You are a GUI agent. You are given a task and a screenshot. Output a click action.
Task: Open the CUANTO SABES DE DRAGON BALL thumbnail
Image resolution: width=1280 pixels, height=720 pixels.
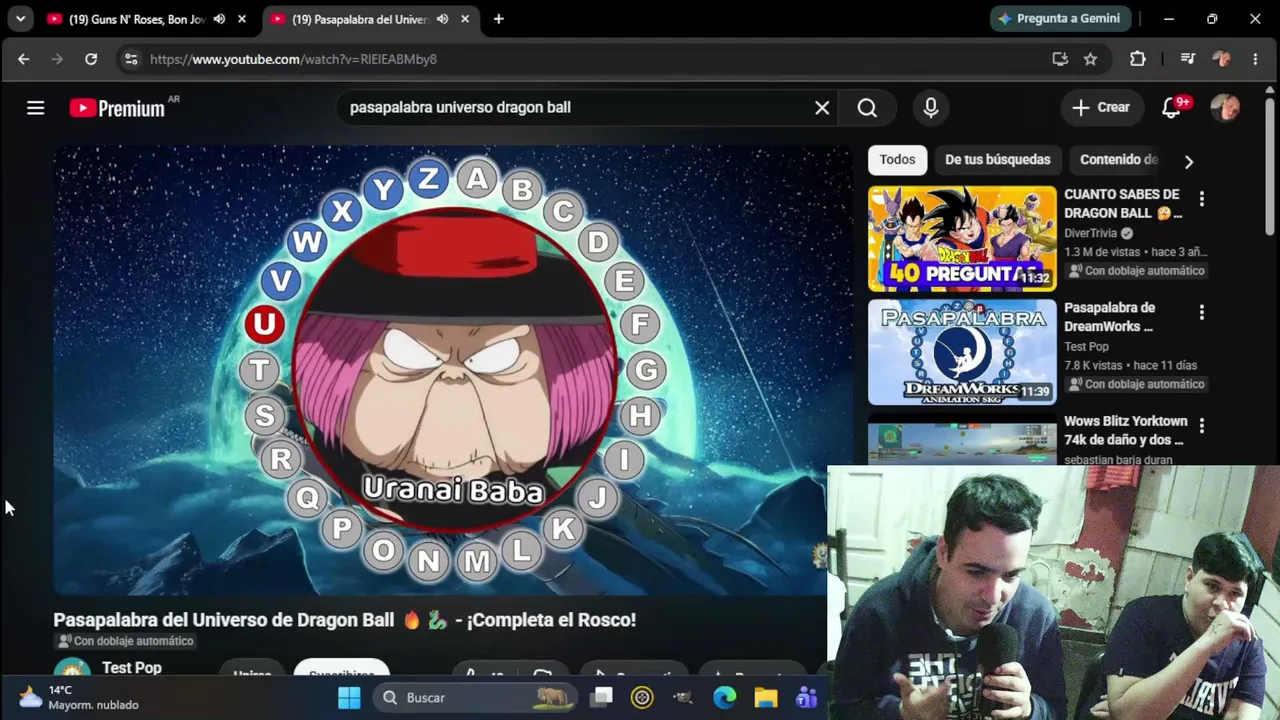(x=962, y=239)
